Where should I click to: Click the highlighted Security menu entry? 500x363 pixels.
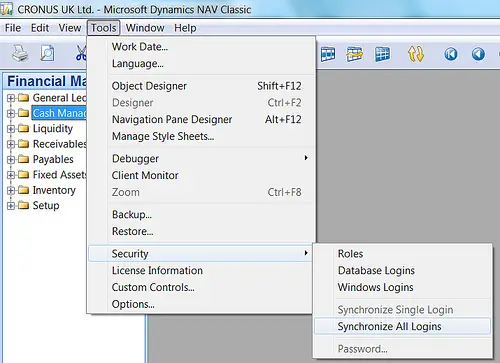[x=200, y=254]
